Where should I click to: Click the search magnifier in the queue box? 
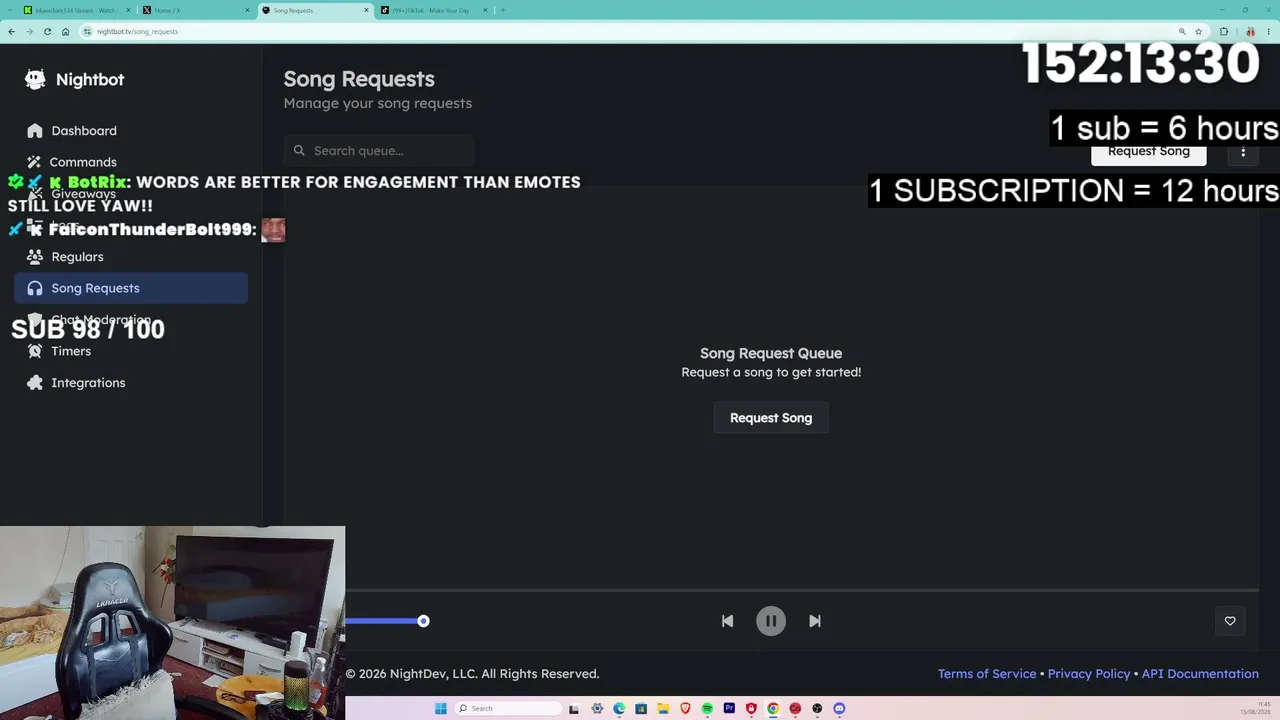coord(299,151)
